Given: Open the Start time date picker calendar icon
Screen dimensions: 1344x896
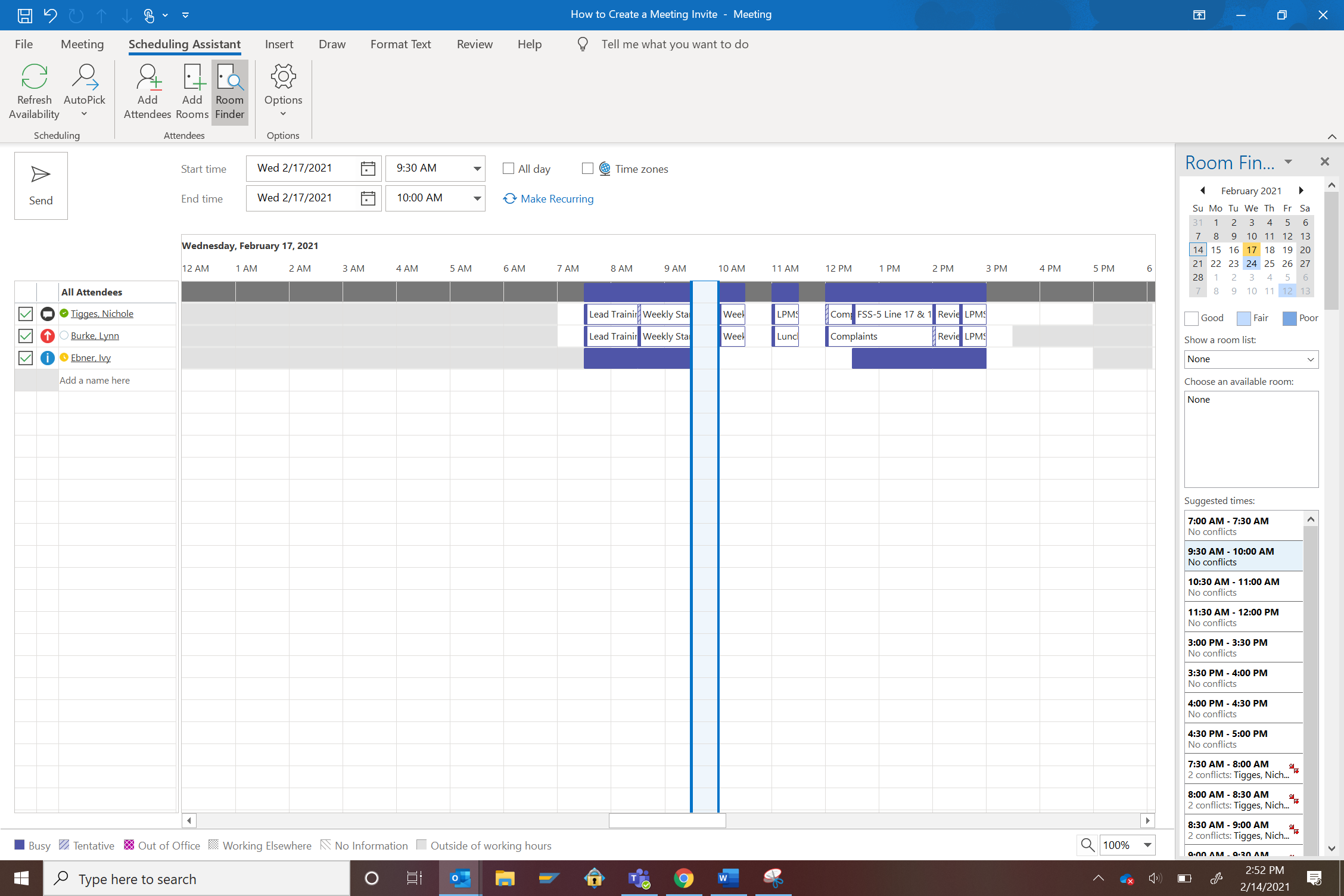Looking at the screenshot, I should tap(367, 168).
